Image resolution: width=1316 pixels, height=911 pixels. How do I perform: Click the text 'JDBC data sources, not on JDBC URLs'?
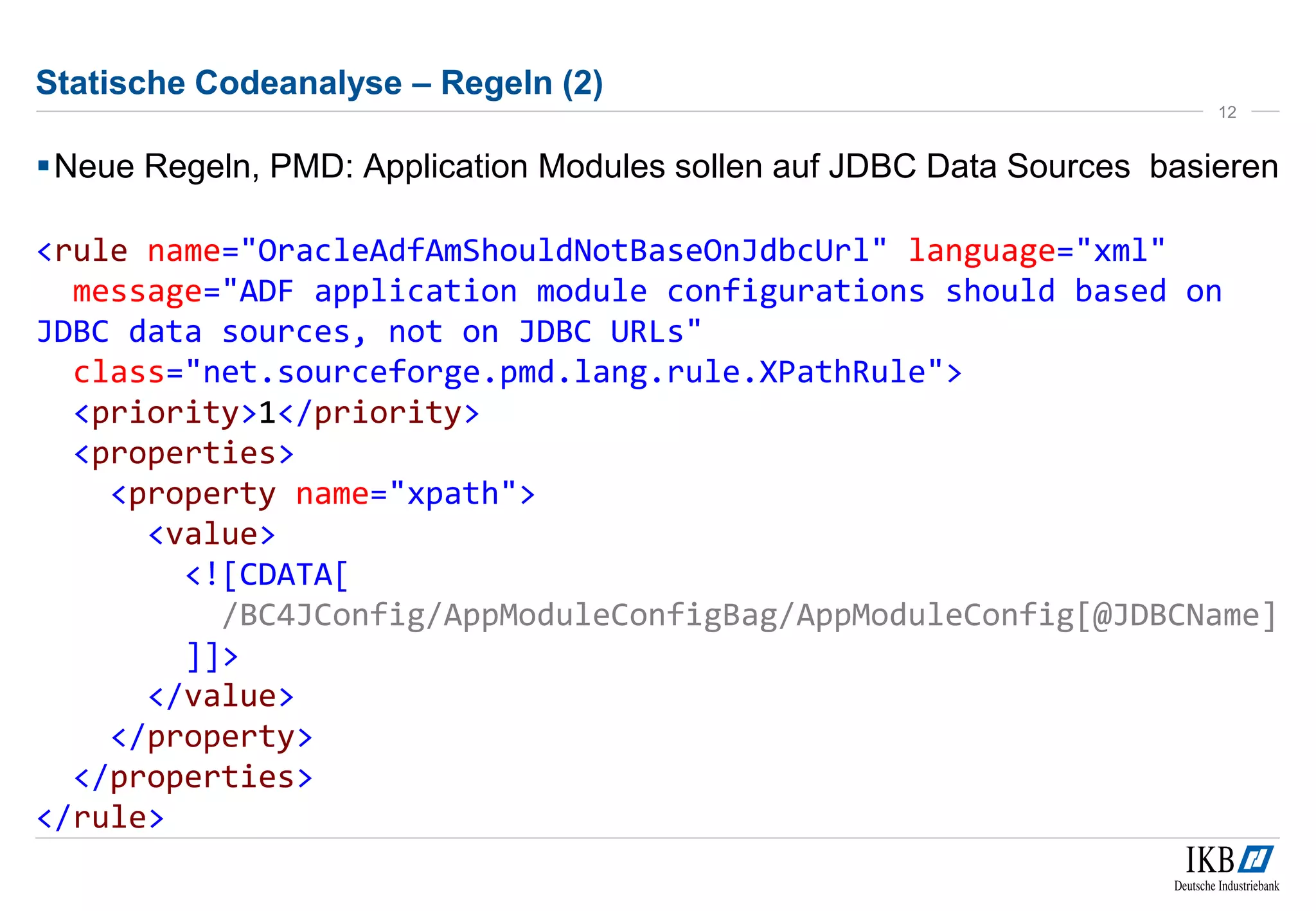(360, 332)
